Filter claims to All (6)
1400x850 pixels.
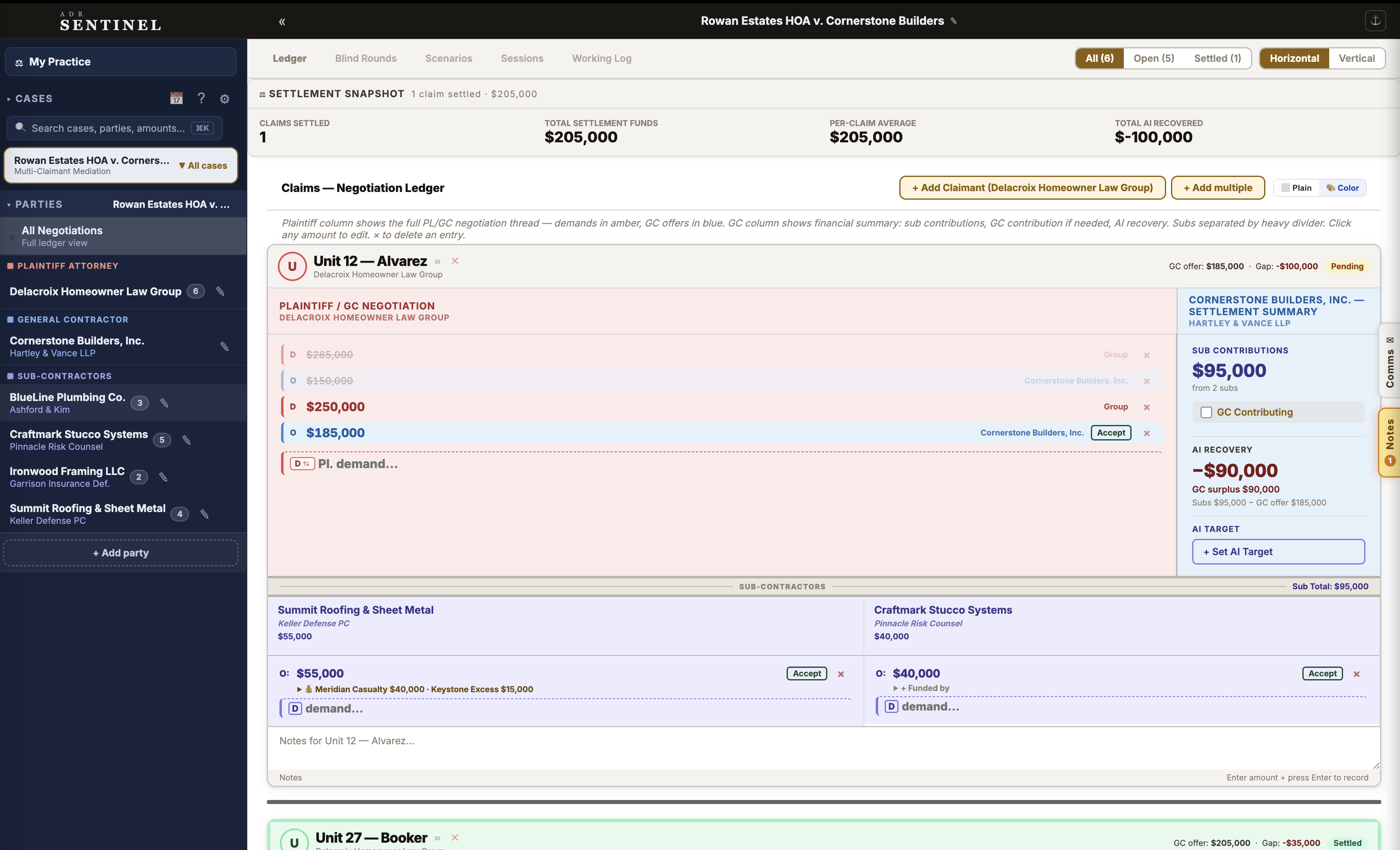pyautogui.click(x=1099, y=58)
